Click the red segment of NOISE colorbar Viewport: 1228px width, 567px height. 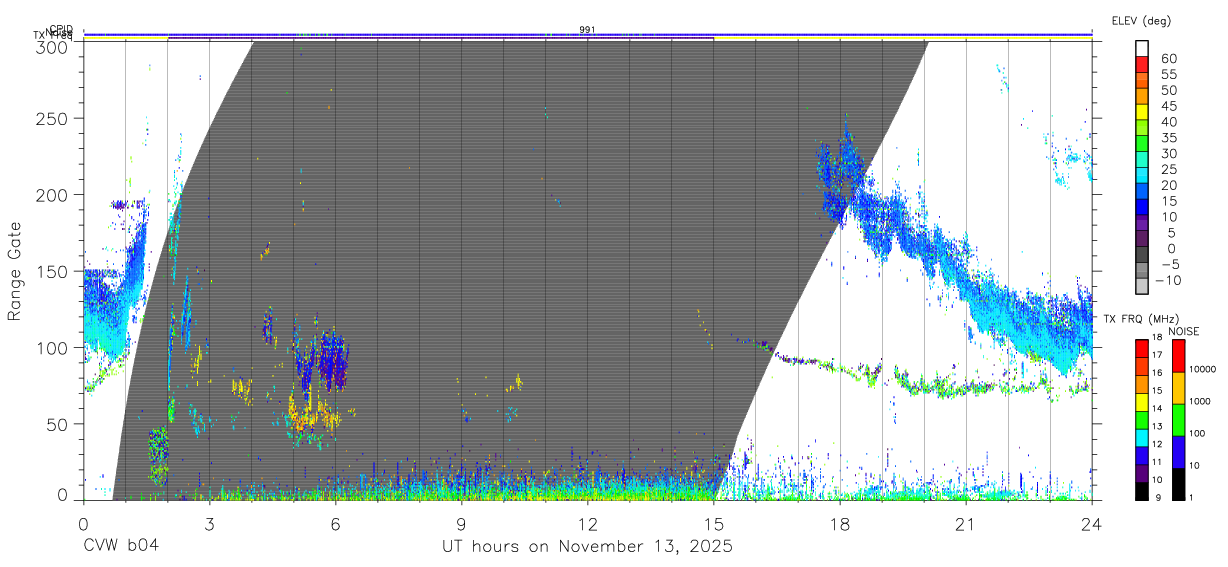pyautogui.click(x=1178, y=355)
